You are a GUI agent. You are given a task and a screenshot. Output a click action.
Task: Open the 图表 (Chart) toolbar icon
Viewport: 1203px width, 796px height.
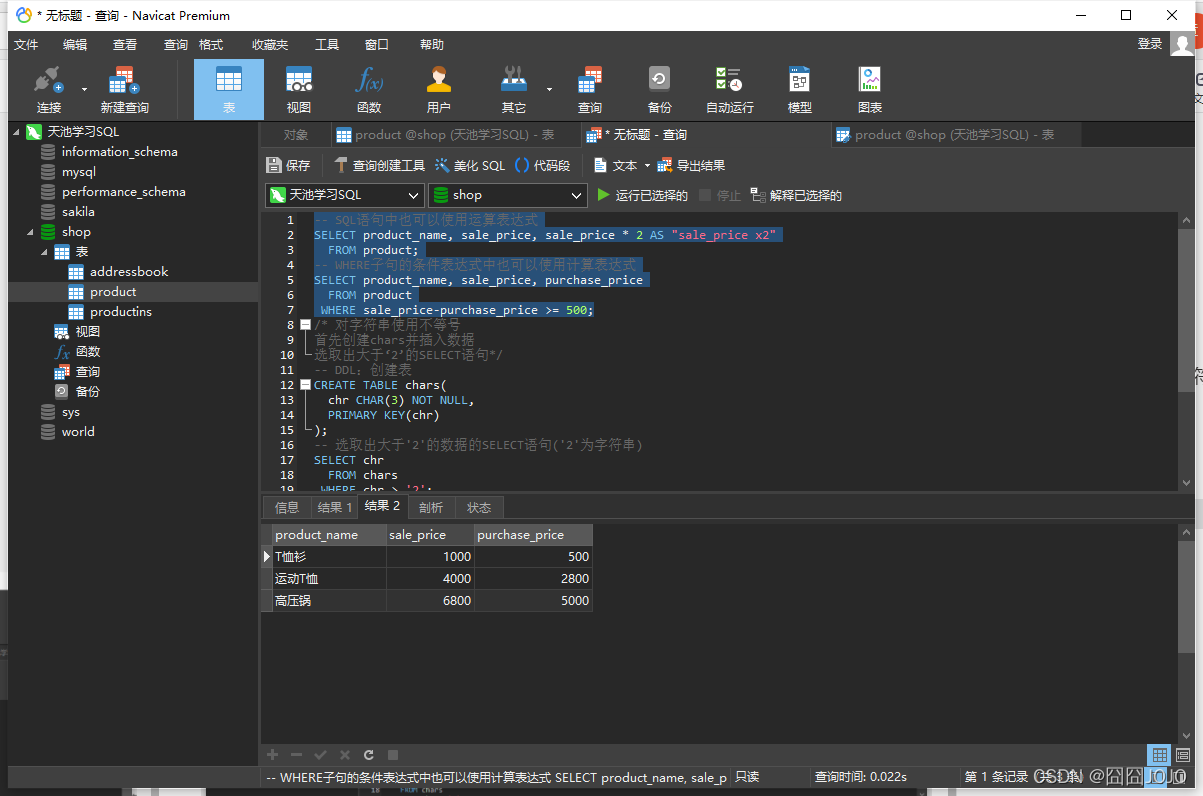[870, 90]
